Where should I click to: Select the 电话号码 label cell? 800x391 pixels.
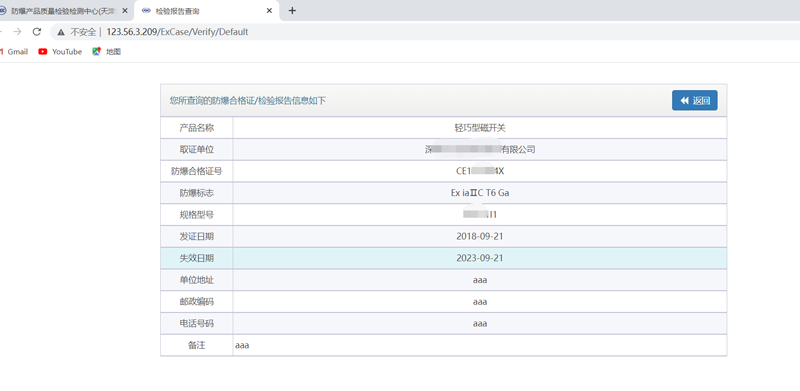point(196,323)
